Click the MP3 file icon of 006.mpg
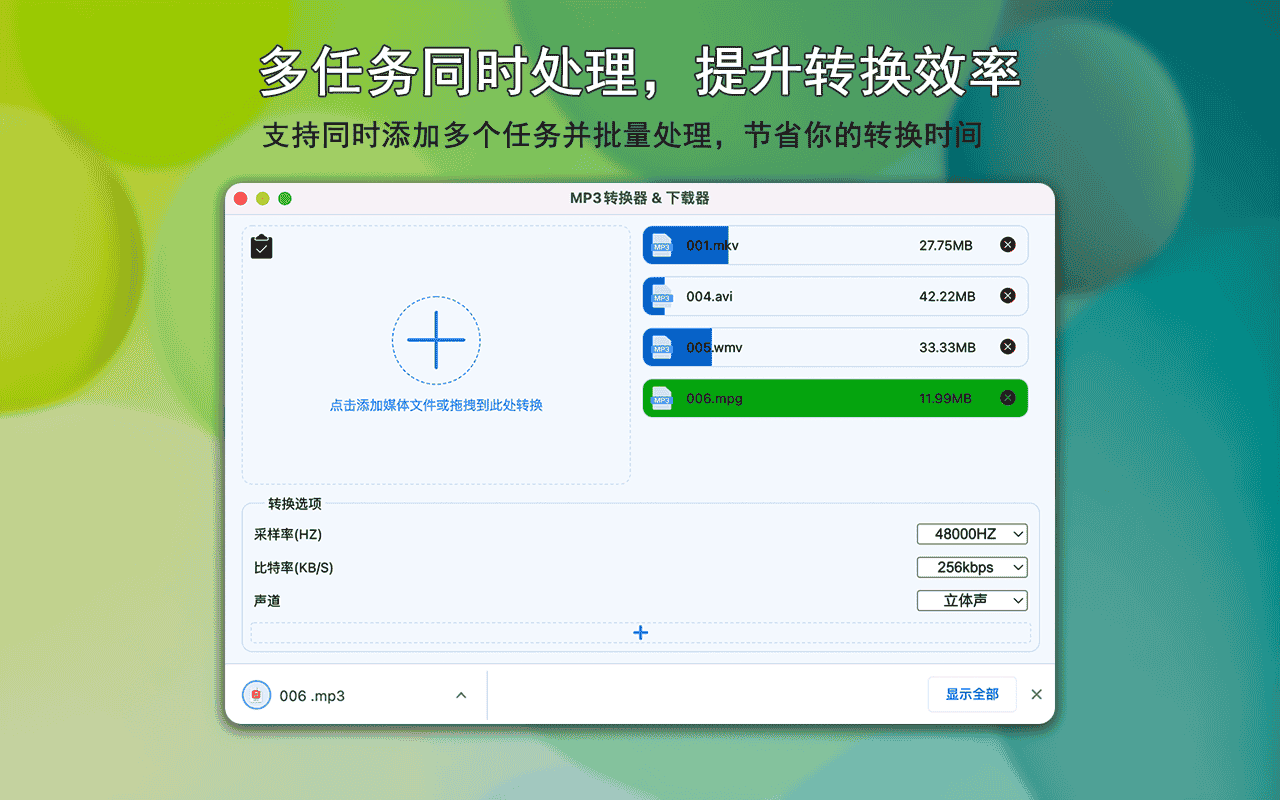The image size is (1280, 800). [x=662, y=397]
